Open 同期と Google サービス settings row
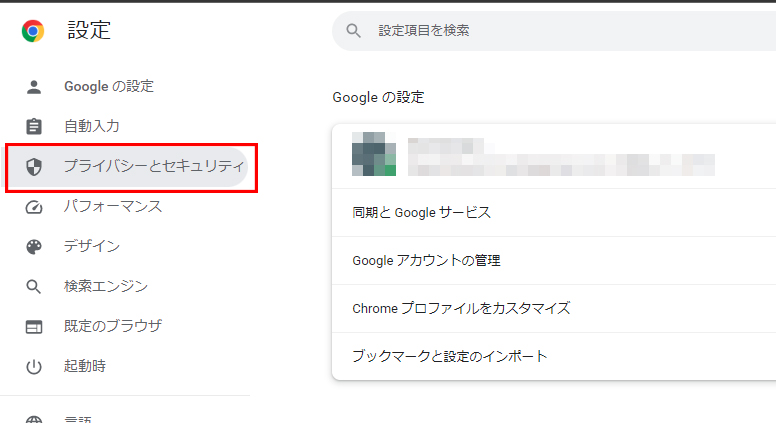This screenshot has height=423, width=776. pos(554,213)
